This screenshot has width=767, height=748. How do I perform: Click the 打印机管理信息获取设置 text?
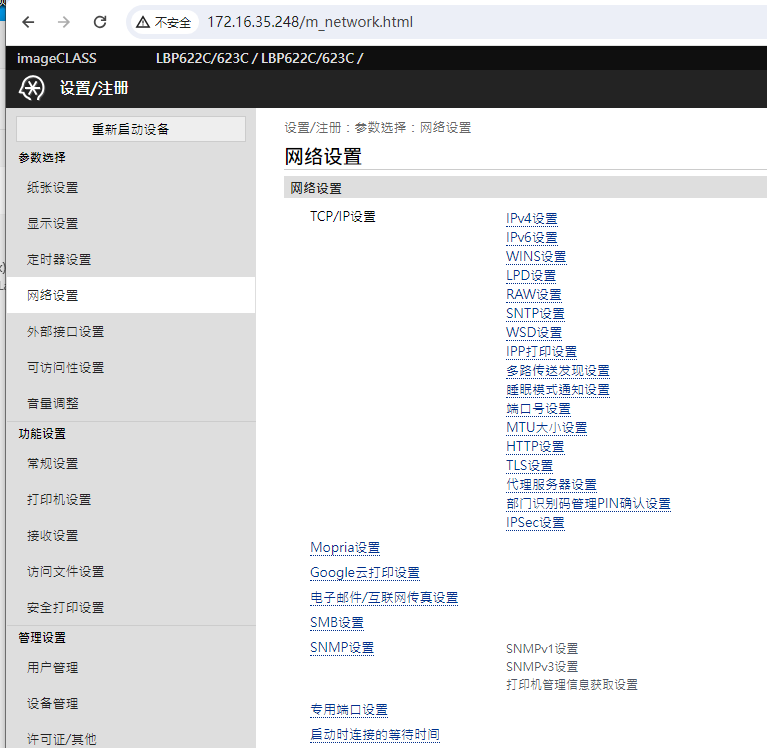pos(572,685)
